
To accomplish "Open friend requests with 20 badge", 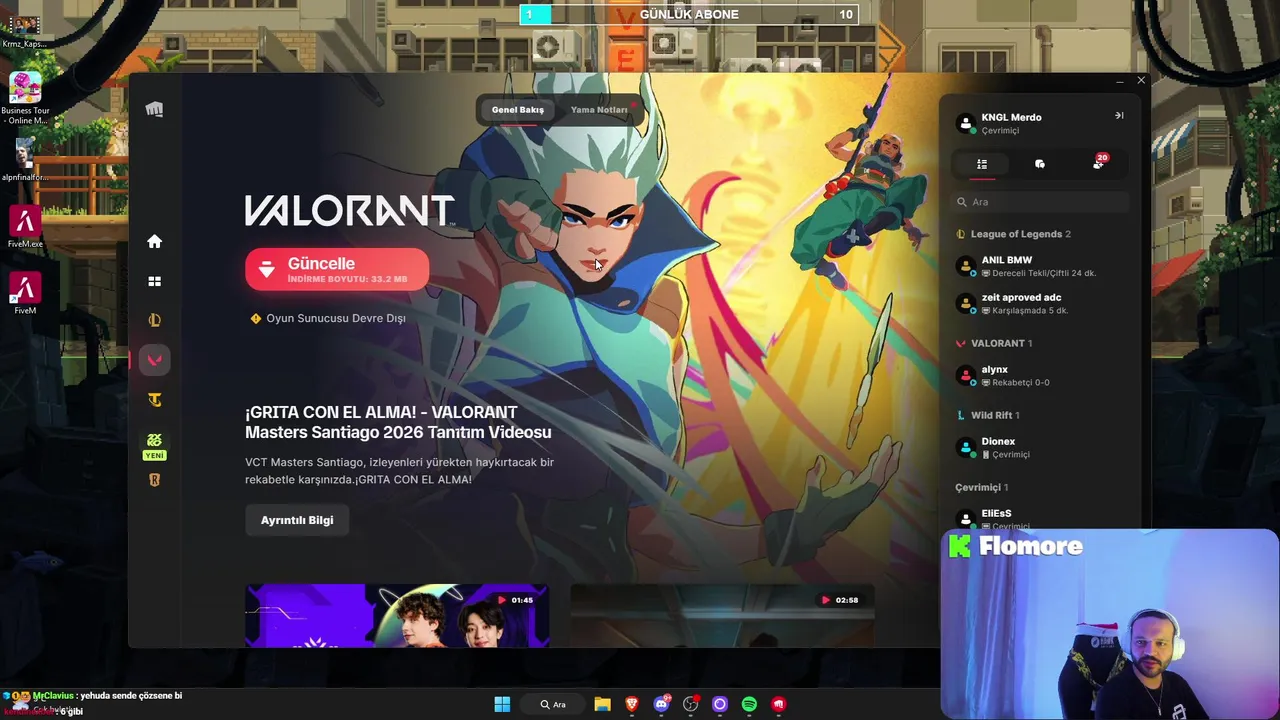I will pyautogui.click(x=1099, y=162).
